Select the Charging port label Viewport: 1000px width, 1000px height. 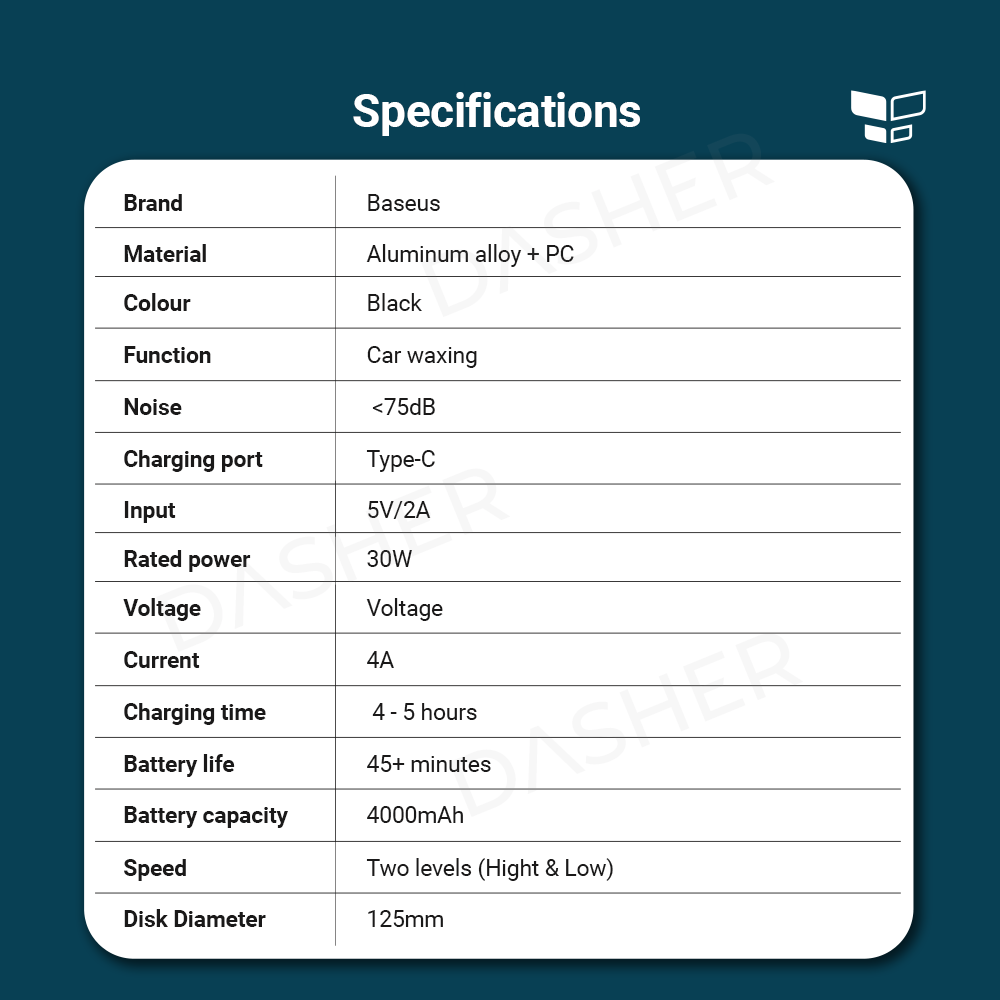pos(193,459)
